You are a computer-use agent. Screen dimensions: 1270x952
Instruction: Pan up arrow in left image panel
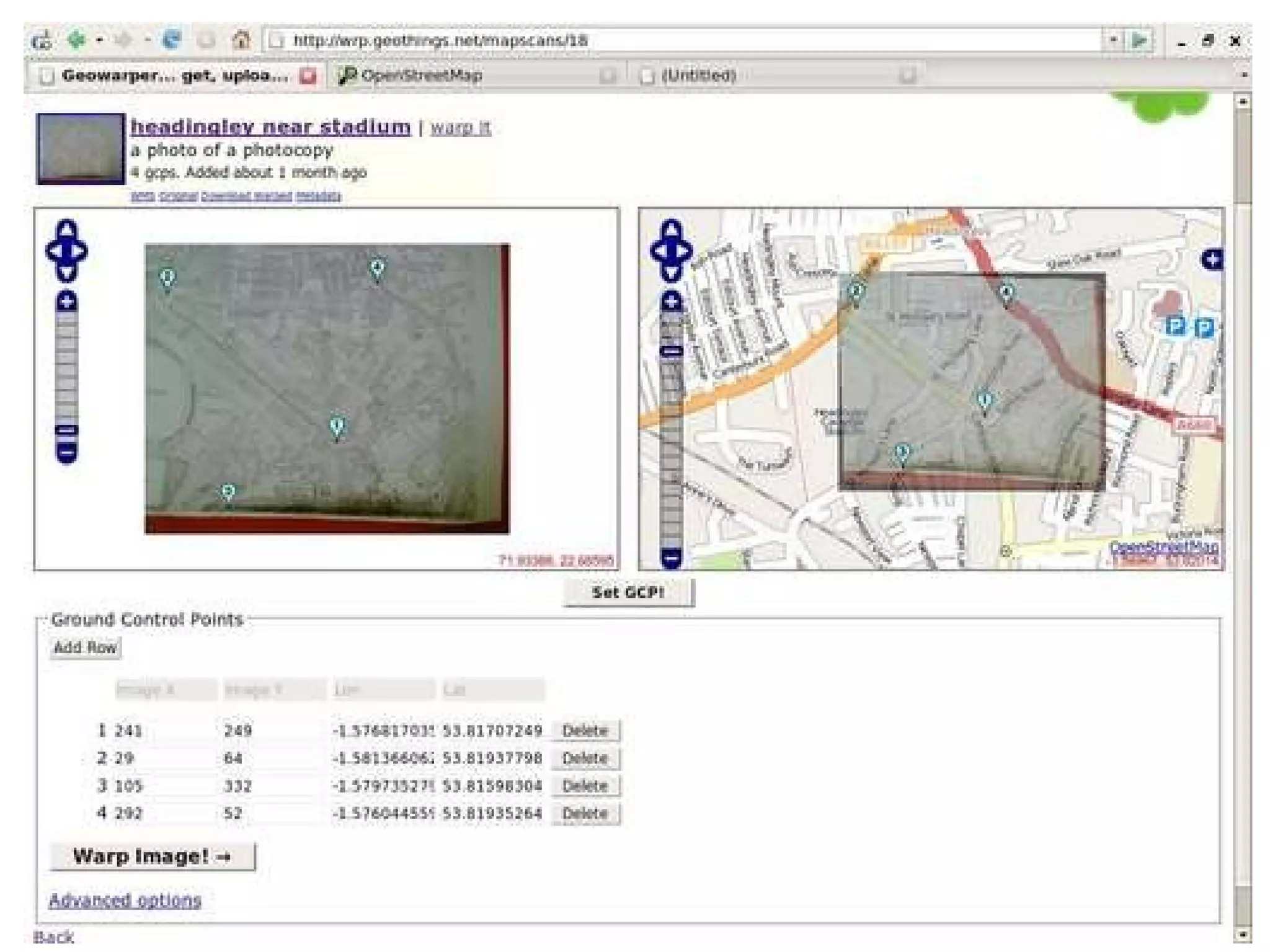[66, 229]
